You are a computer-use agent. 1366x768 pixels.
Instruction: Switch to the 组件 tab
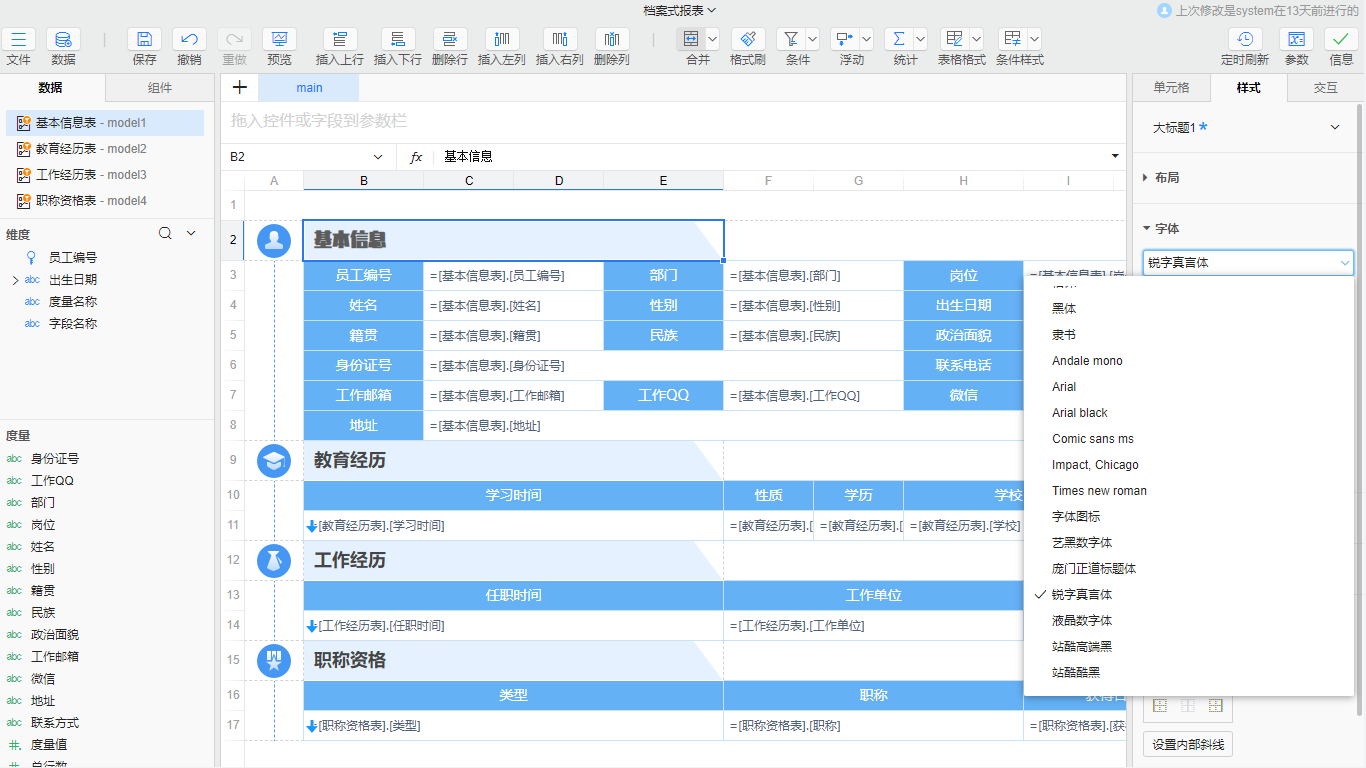point(158,88)
